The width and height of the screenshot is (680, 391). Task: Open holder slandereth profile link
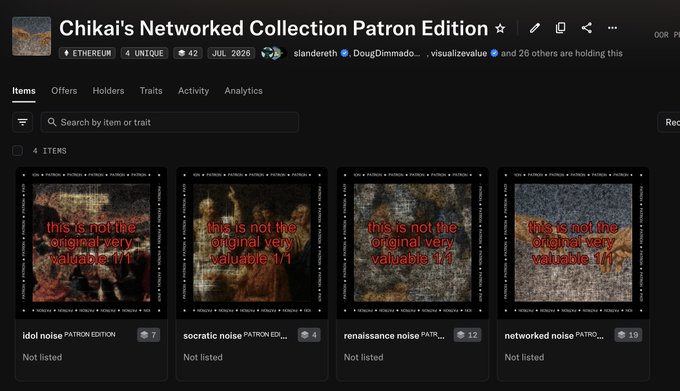(315, 53)
